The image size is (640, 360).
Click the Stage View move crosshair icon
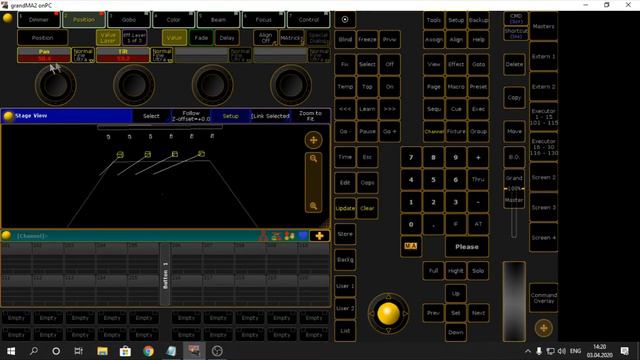[x=313, y=140]
